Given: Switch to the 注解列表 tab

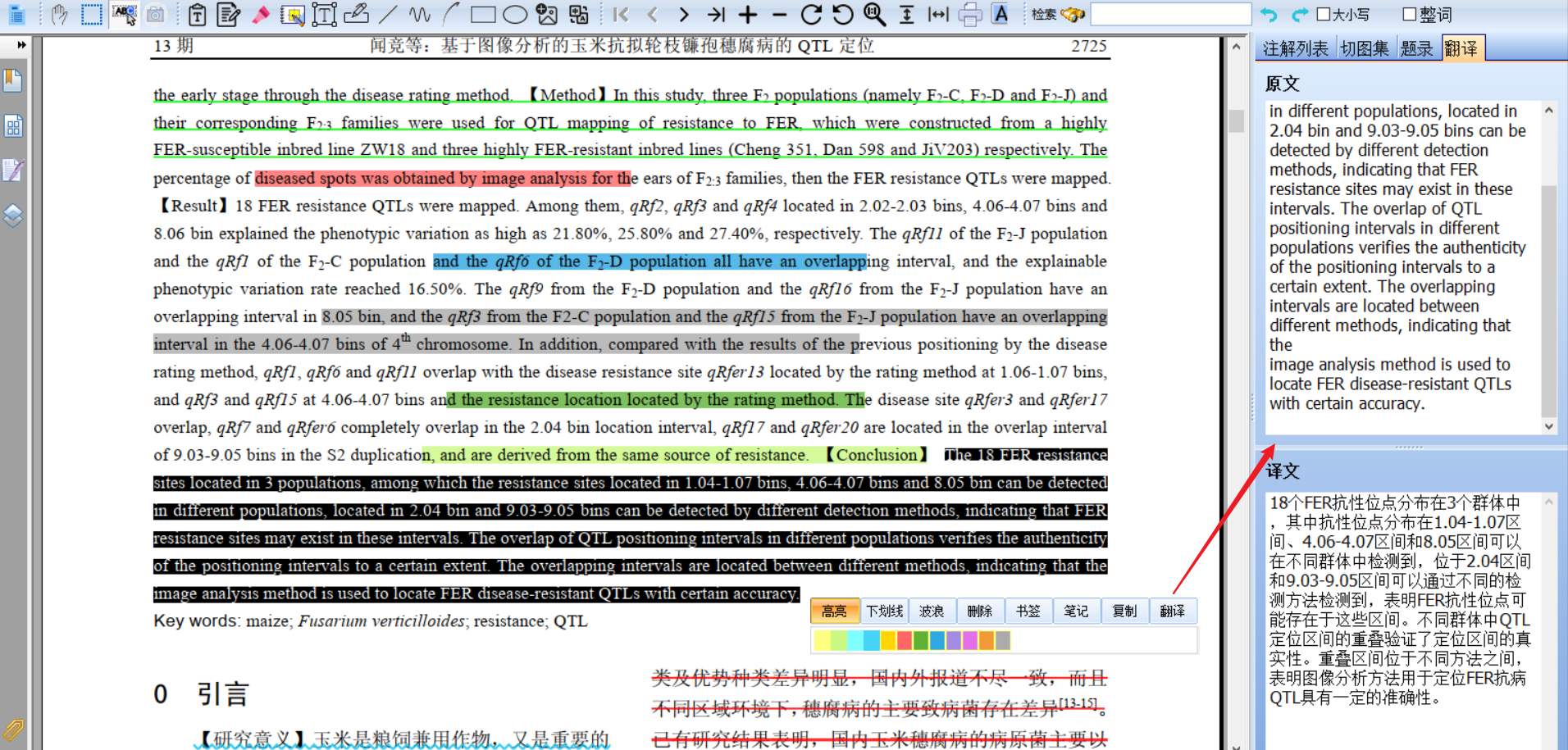Looking at the screenshot, I should point(1296,48).
